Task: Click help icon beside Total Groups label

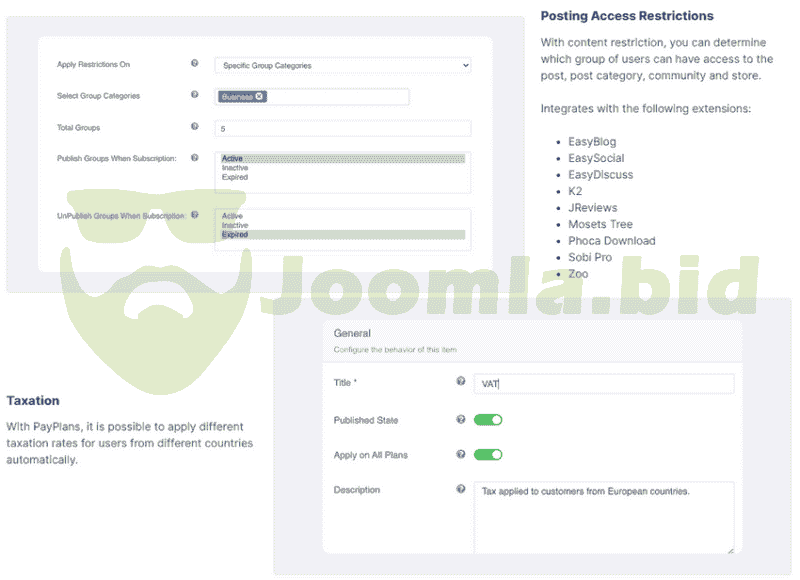Action: tap(195, 128)
